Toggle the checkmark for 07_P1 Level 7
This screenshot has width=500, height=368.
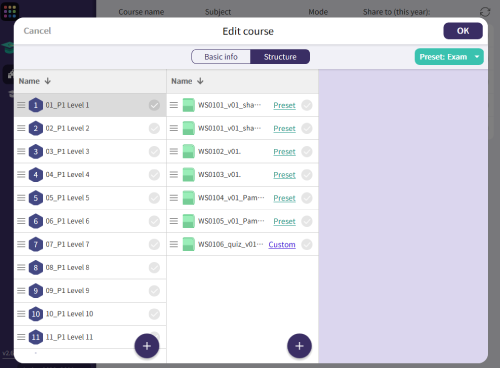(154, 244)
